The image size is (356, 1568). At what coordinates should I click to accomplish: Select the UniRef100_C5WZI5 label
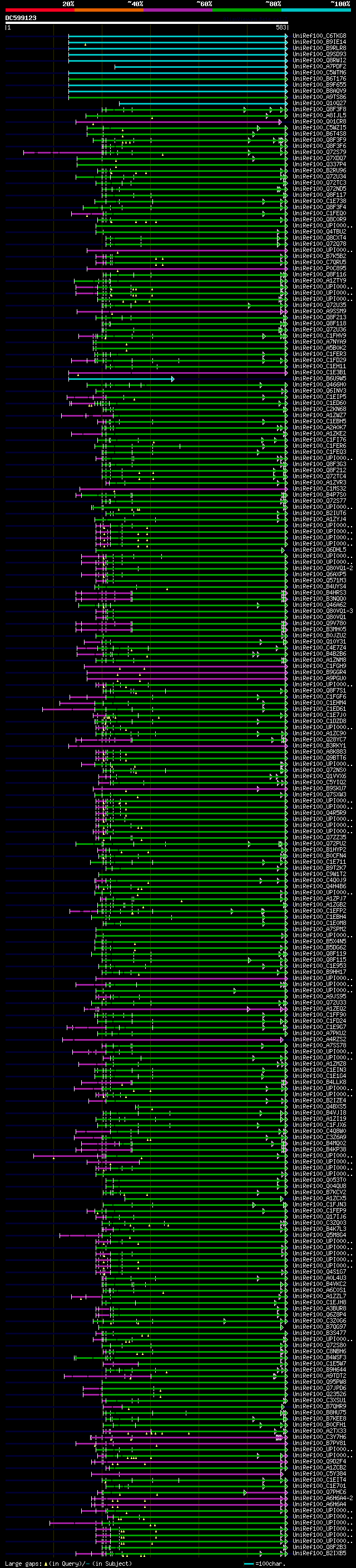point(319,128)
